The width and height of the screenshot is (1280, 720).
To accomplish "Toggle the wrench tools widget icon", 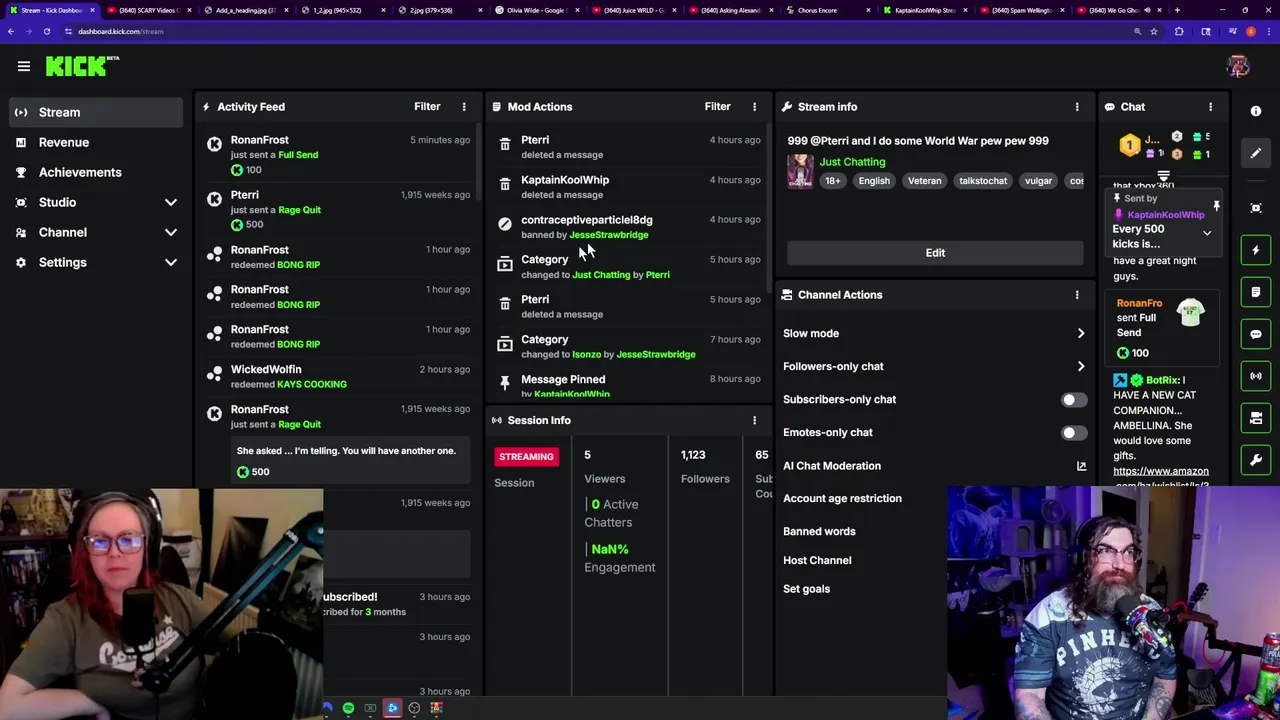I will (1256, 460).
